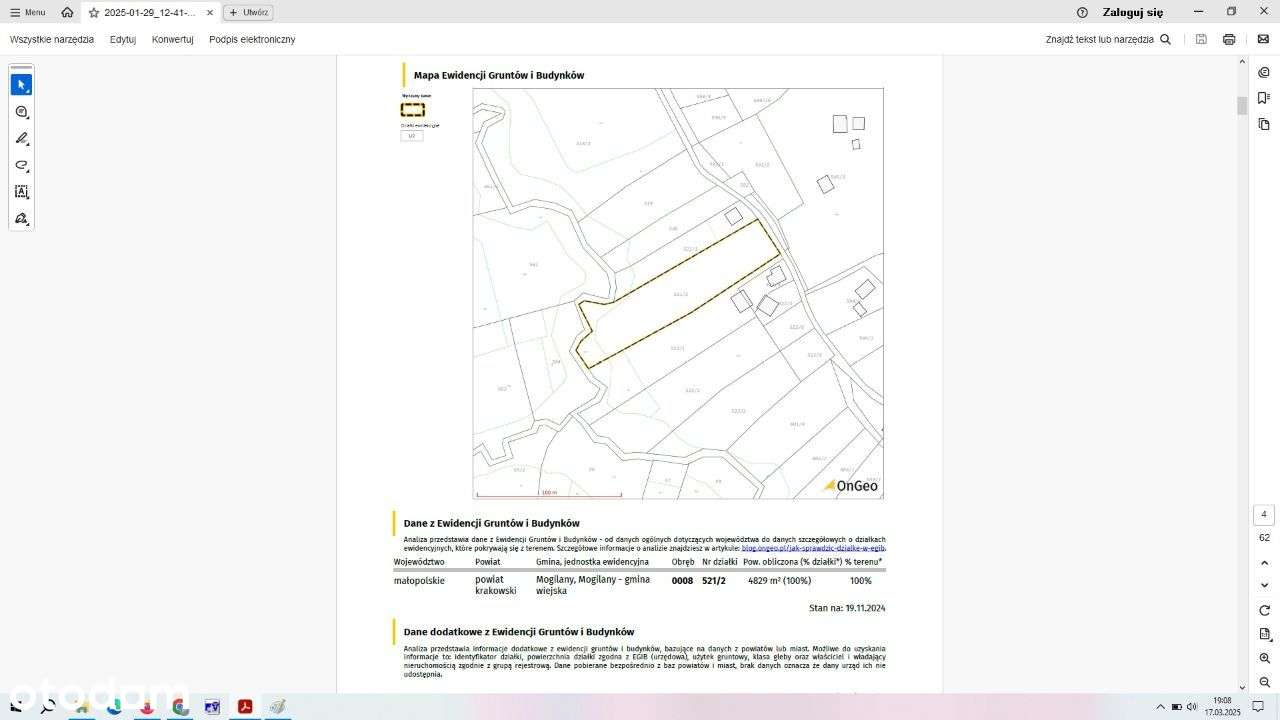1280x720 pixels.
Task: Go to previous page arrow
Action: [x=1264, y=563]
